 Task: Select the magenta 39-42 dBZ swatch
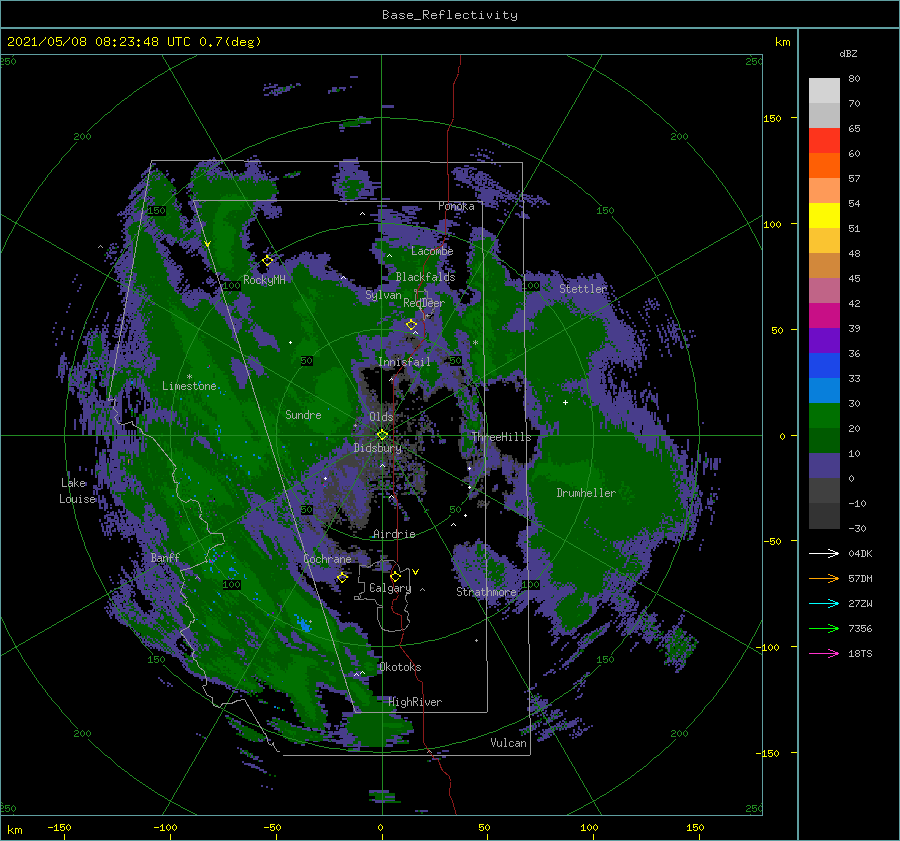click(x=824, y=315)
